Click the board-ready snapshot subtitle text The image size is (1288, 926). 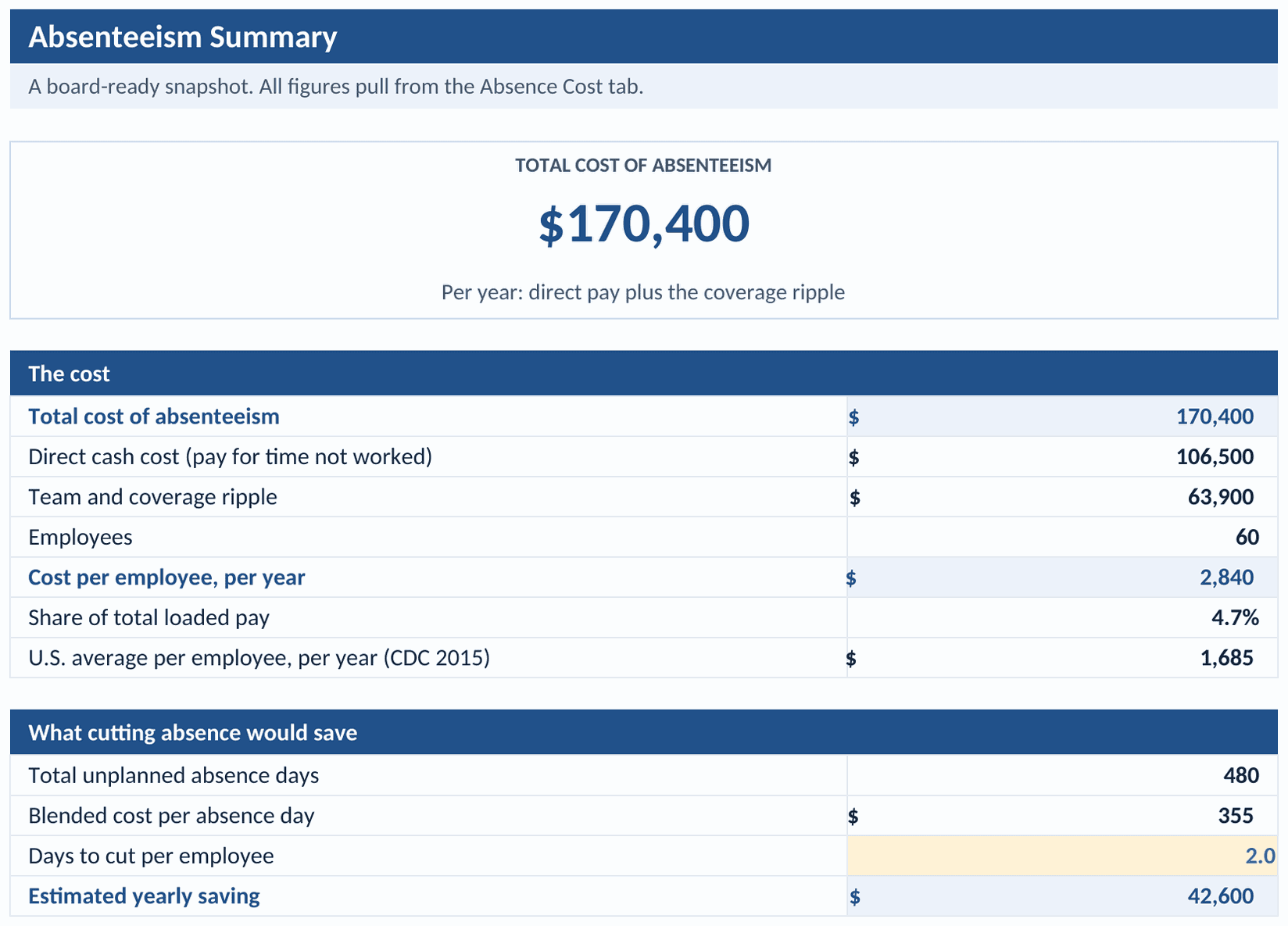click(x=336, y=86)
